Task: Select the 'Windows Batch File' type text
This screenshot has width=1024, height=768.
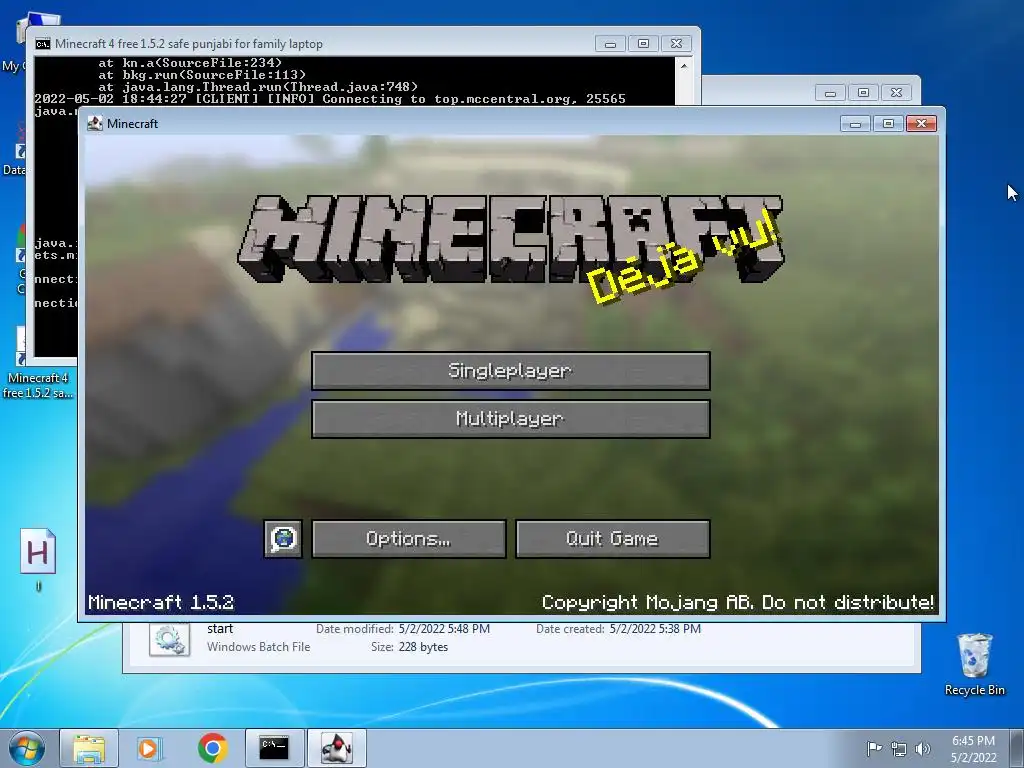Action: (259, 647)
